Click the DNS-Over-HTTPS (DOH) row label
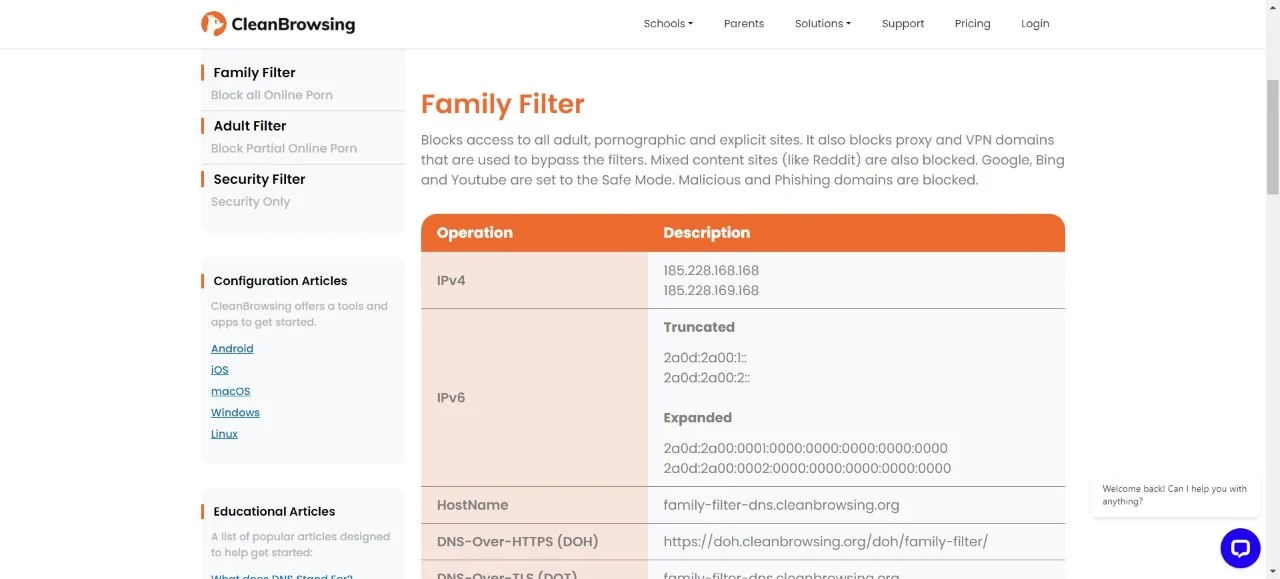Image resolution: width=1280 pixels, height=579 pixels. (x=517, y=542)
